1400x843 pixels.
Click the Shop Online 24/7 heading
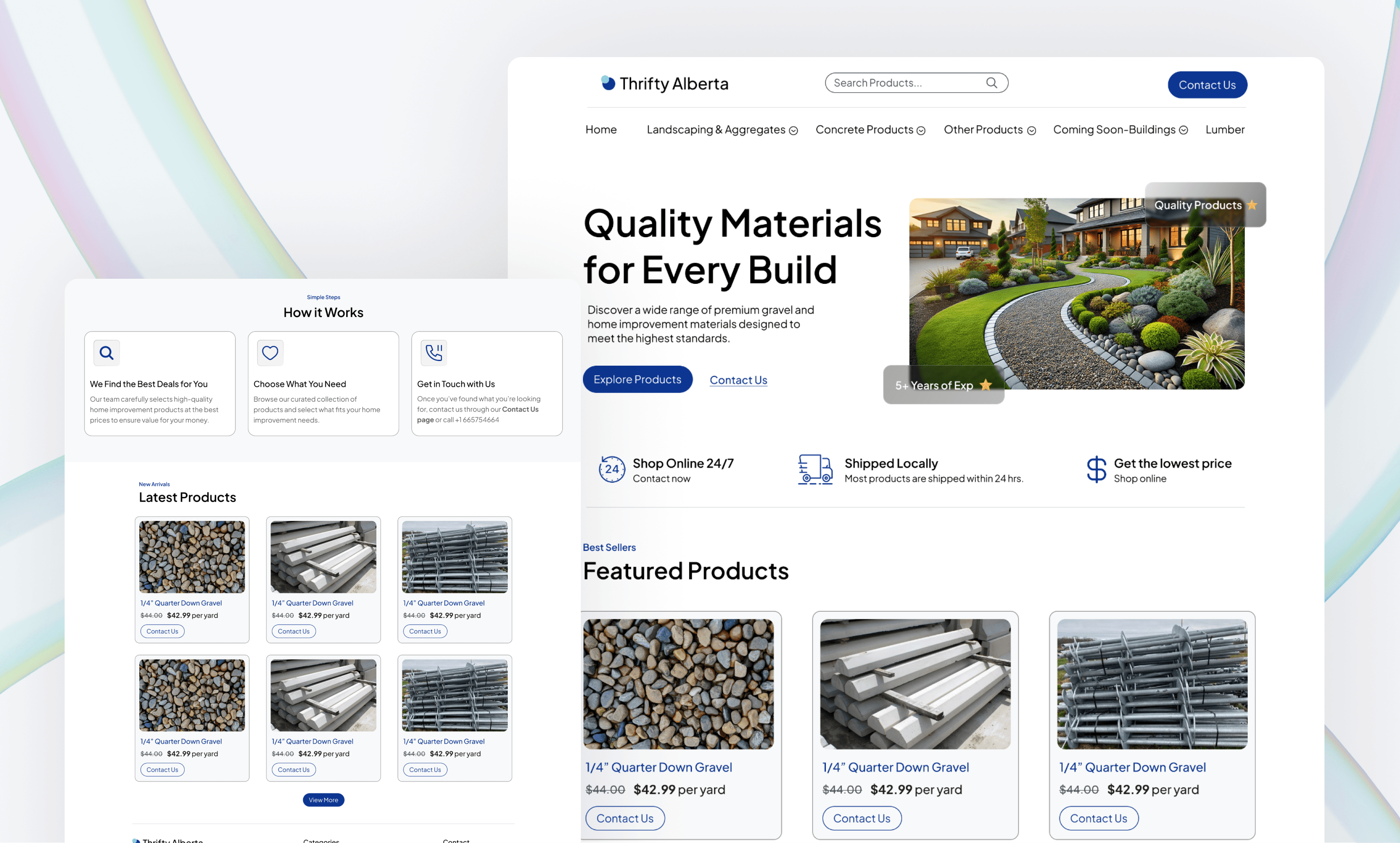pos(683,463)
